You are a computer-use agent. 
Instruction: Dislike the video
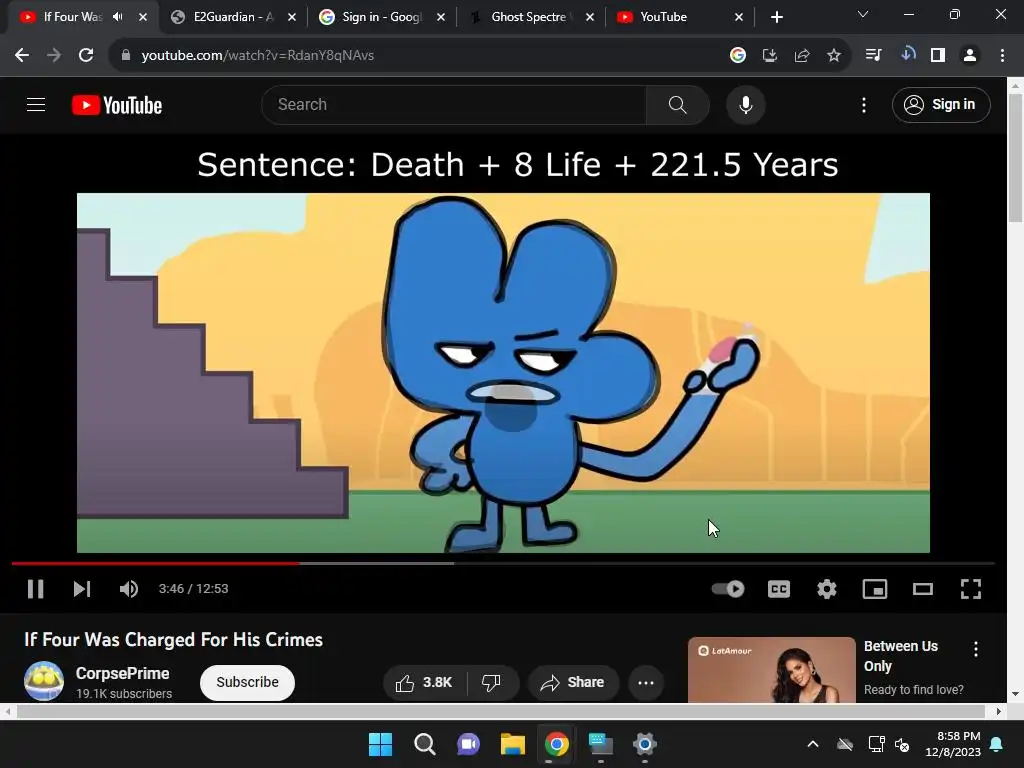pyautogui.click(x=491, y=682)
